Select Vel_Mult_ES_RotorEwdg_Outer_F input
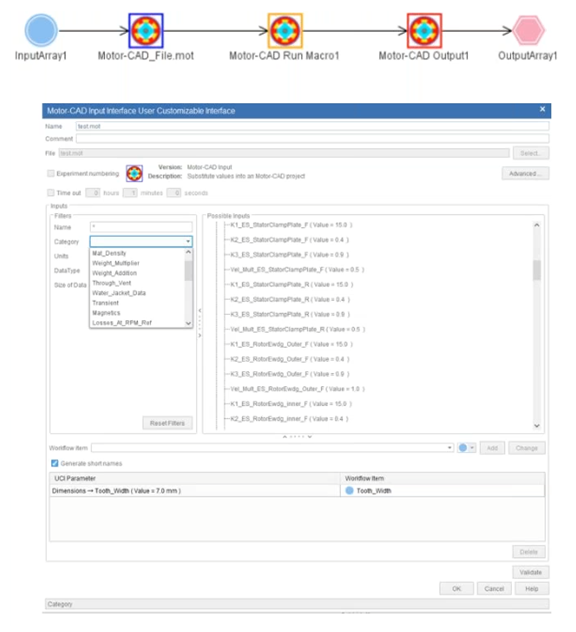The height and width of the screenshot is (632, 576). point(297,389)
